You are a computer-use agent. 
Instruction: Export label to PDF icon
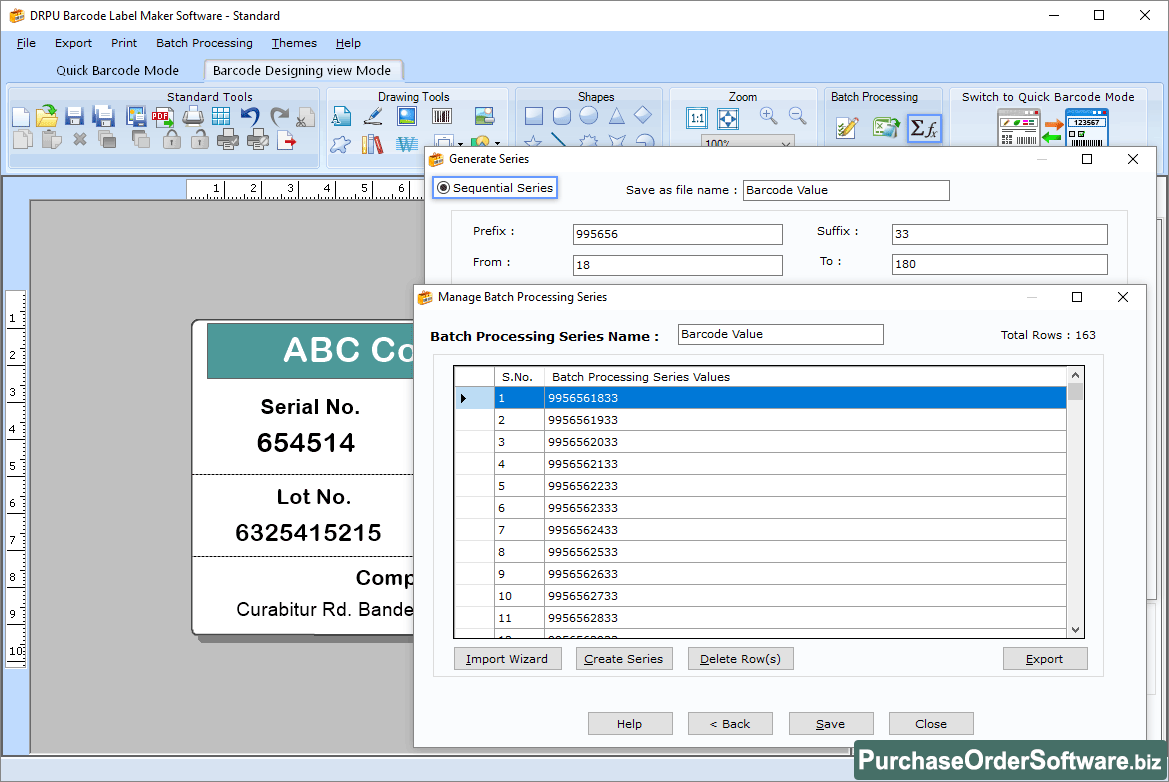click(x=161, y=117)
